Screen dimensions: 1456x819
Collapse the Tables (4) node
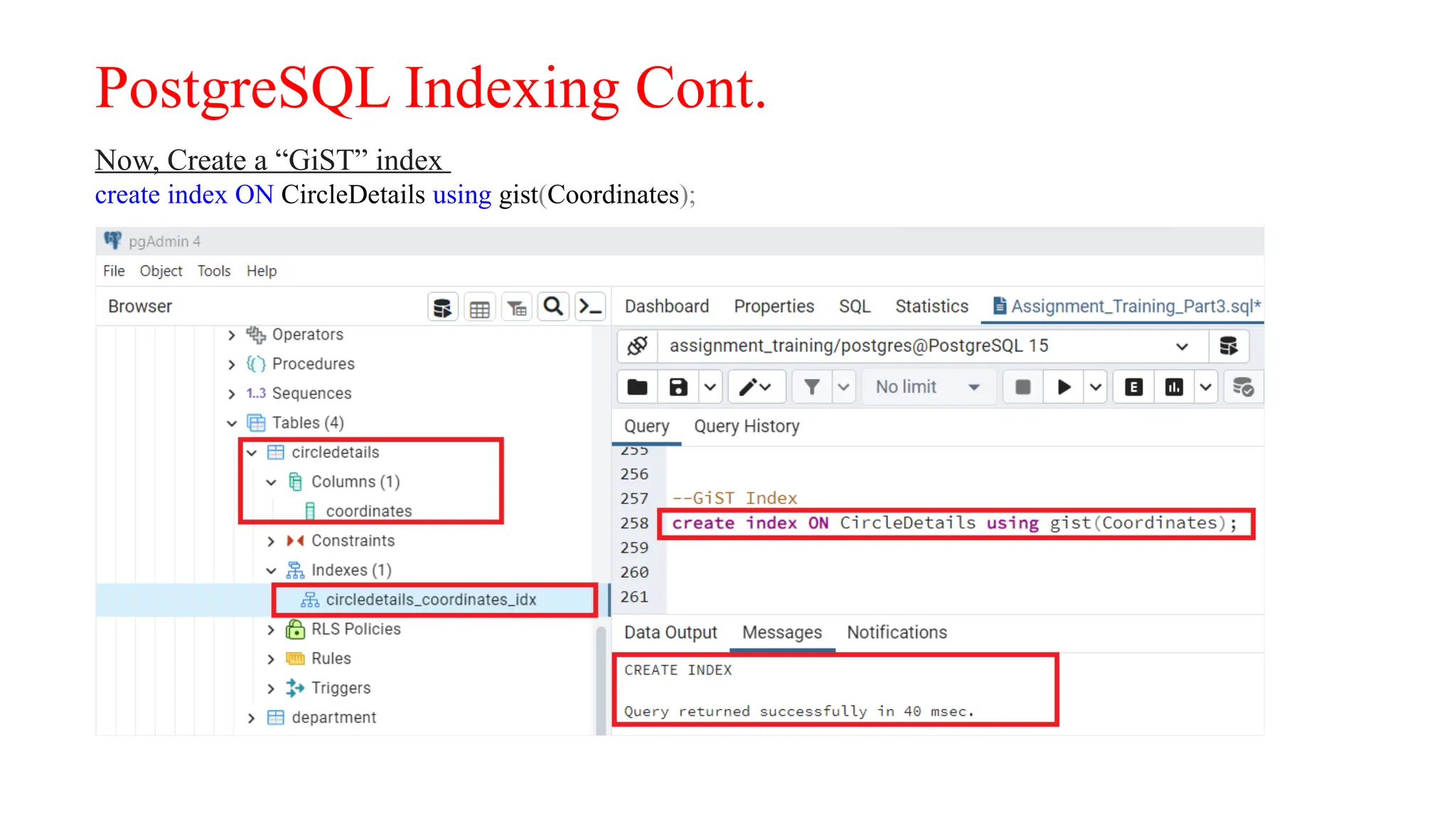tap(231, 424)
